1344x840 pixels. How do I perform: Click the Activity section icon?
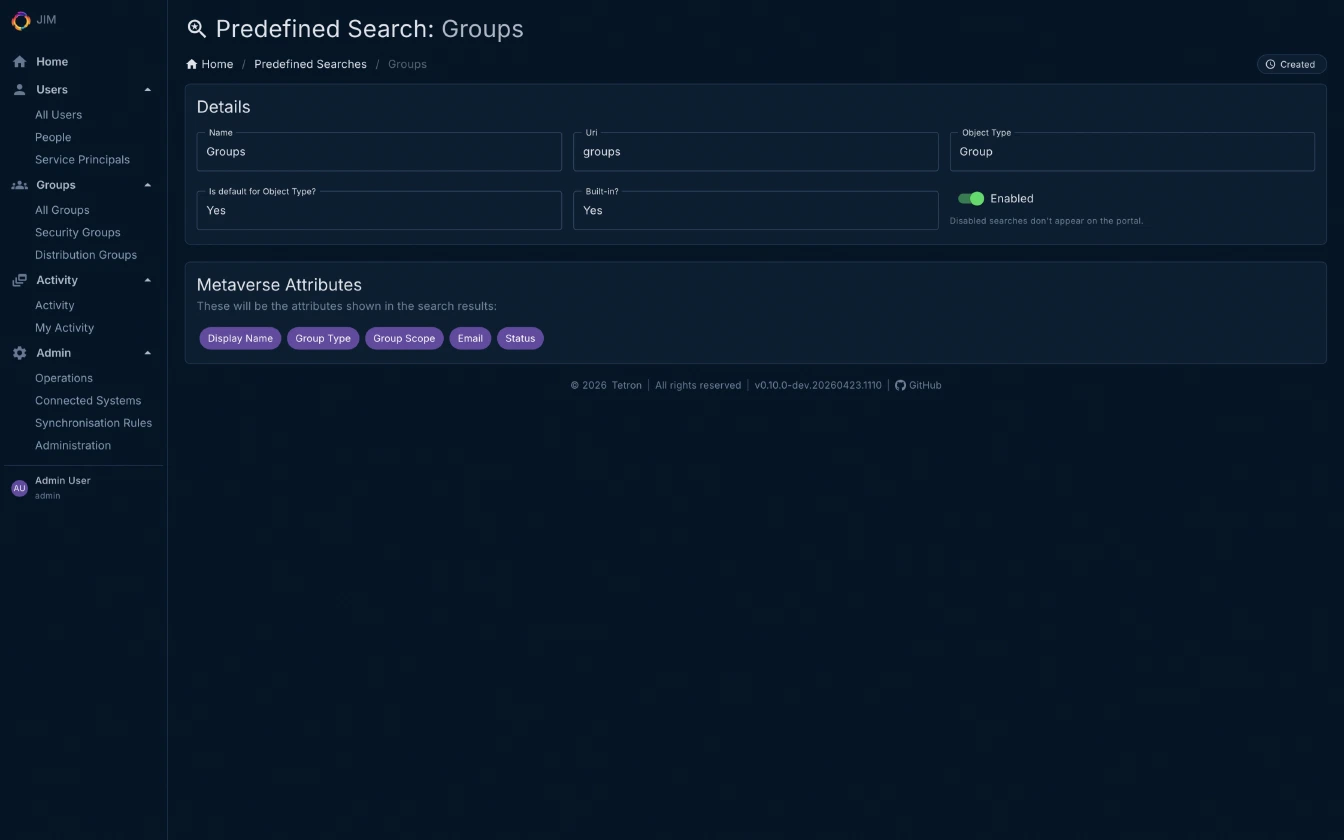point(18,280)
